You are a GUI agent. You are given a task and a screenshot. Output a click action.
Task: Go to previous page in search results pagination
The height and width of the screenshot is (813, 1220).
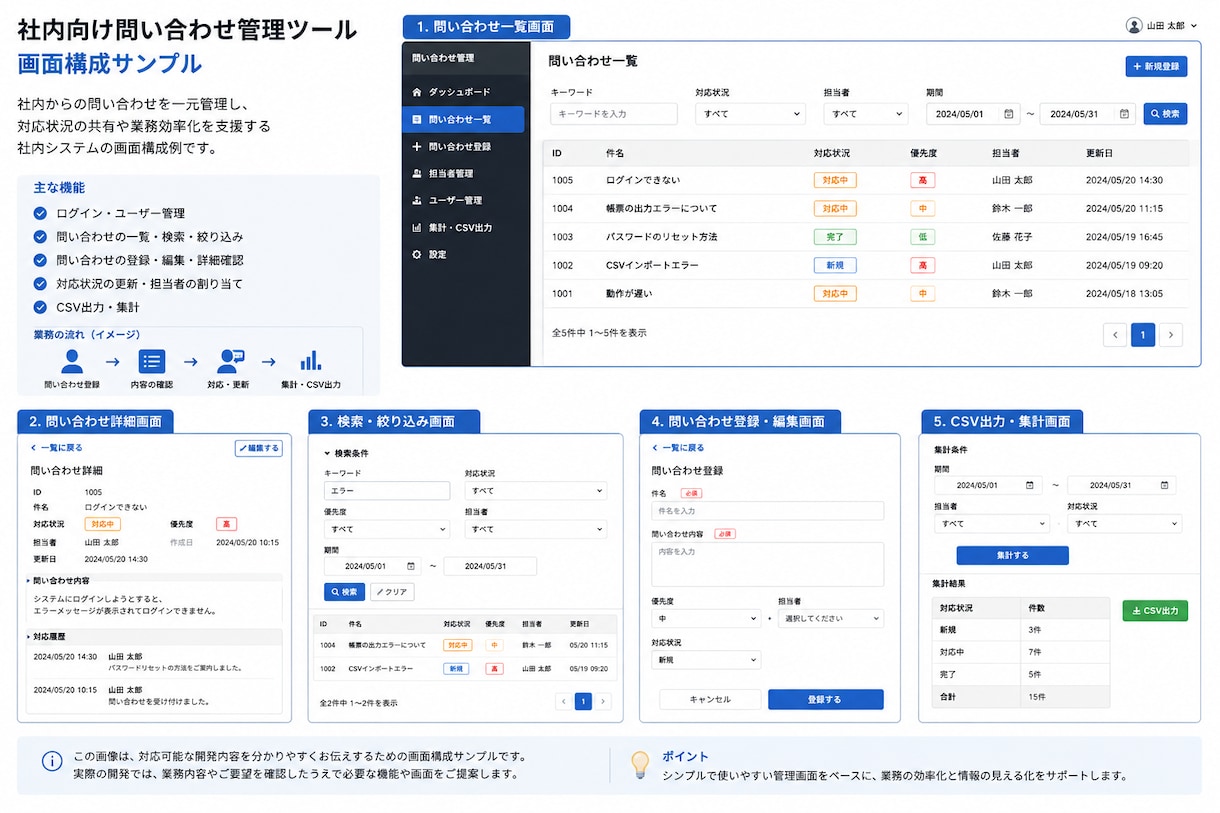(564, 702)
